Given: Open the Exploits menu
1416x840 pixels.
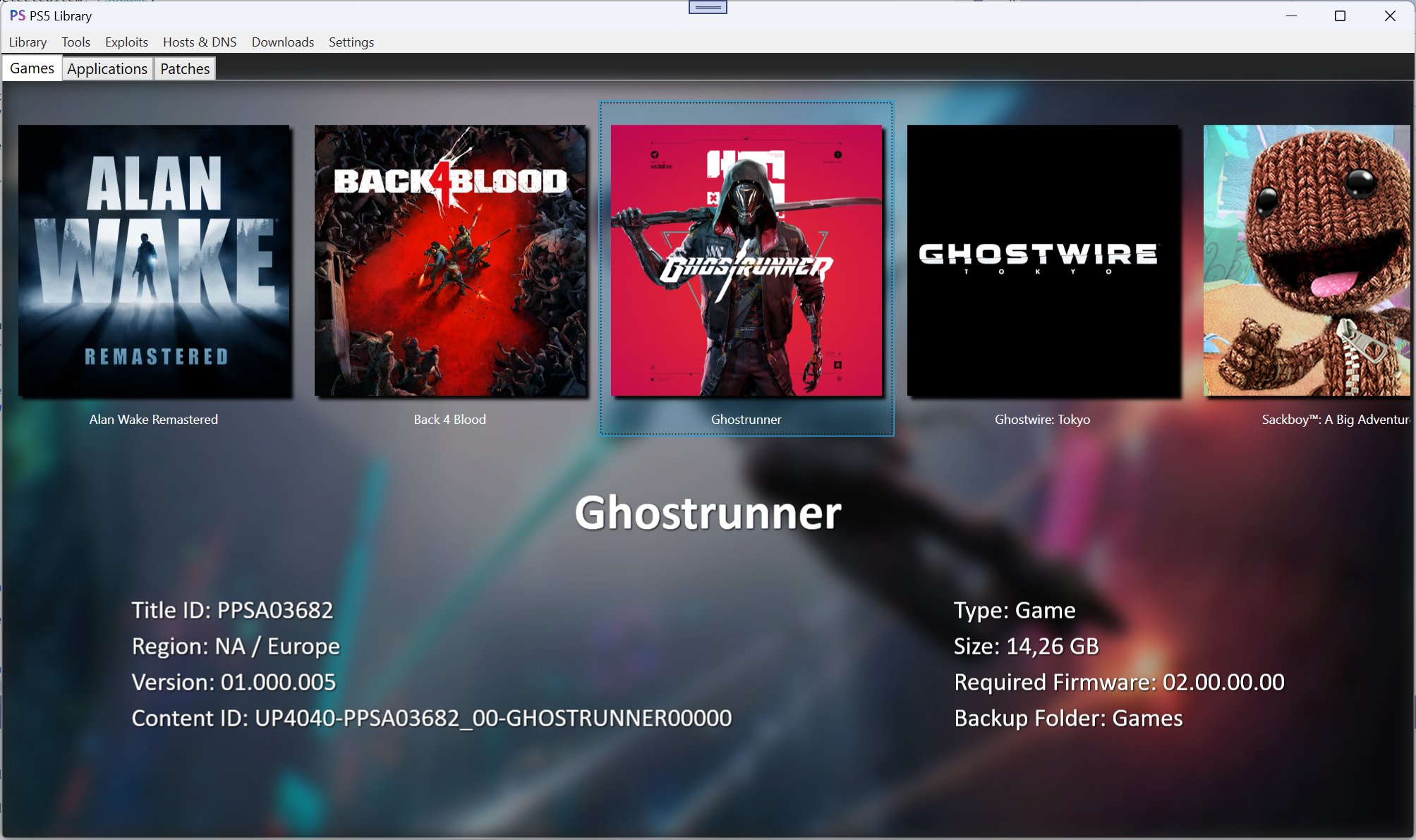Looking at the screenshot, I should click(126, 42).
